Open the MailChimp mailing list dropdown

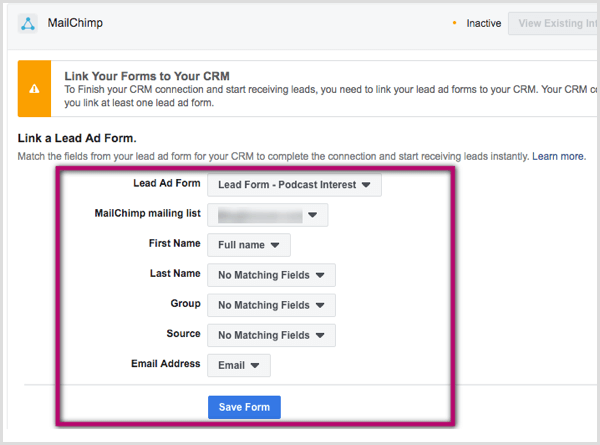pos(267,215)
